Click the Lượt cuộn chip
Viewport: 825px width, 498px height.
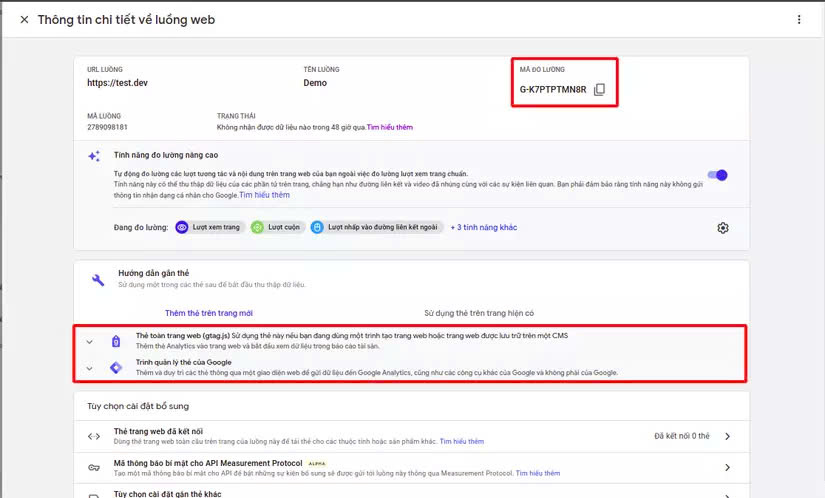[x=277, y=227]
